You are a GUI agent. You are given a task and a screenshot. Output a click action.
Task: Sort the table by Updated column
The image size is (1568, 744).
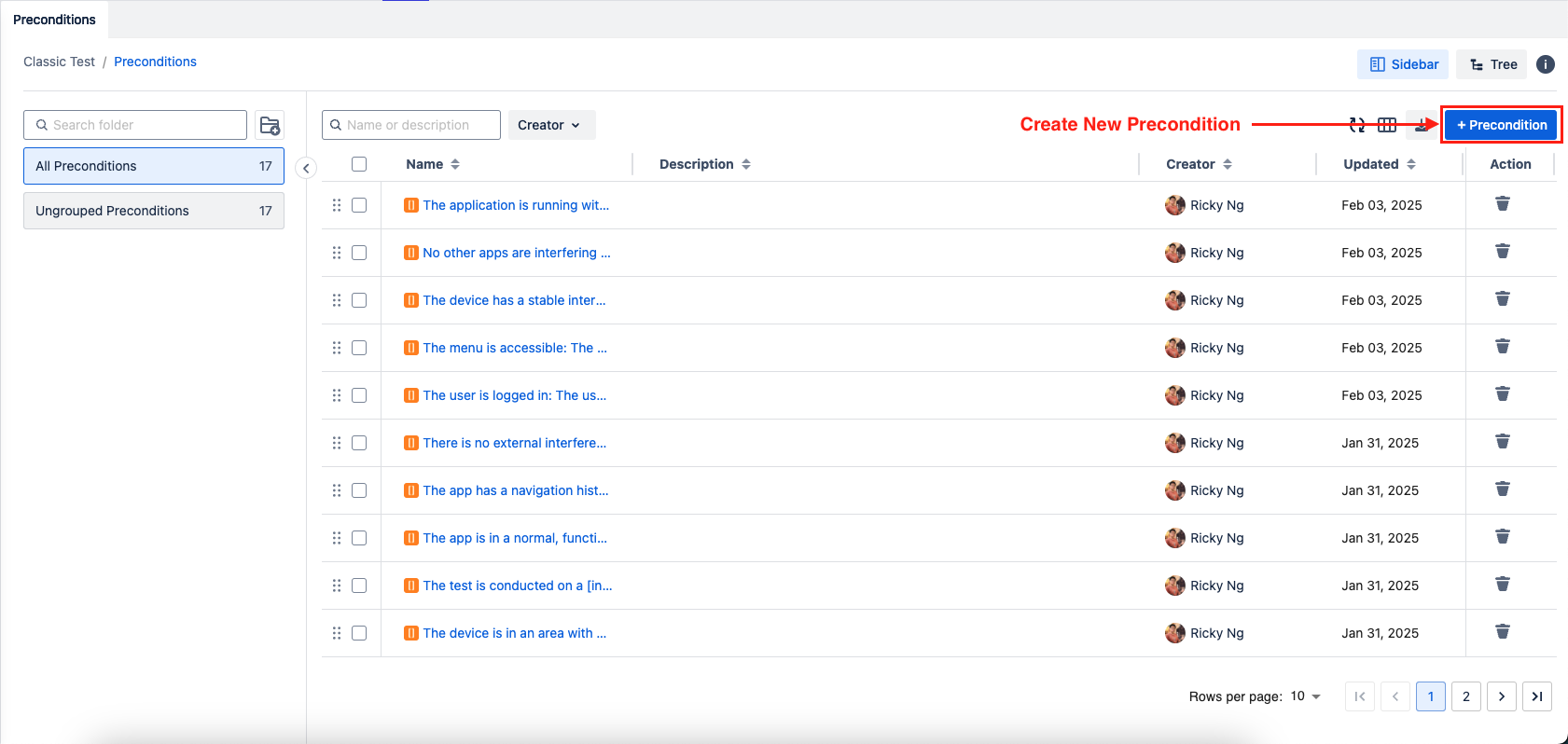point(1379,164)
